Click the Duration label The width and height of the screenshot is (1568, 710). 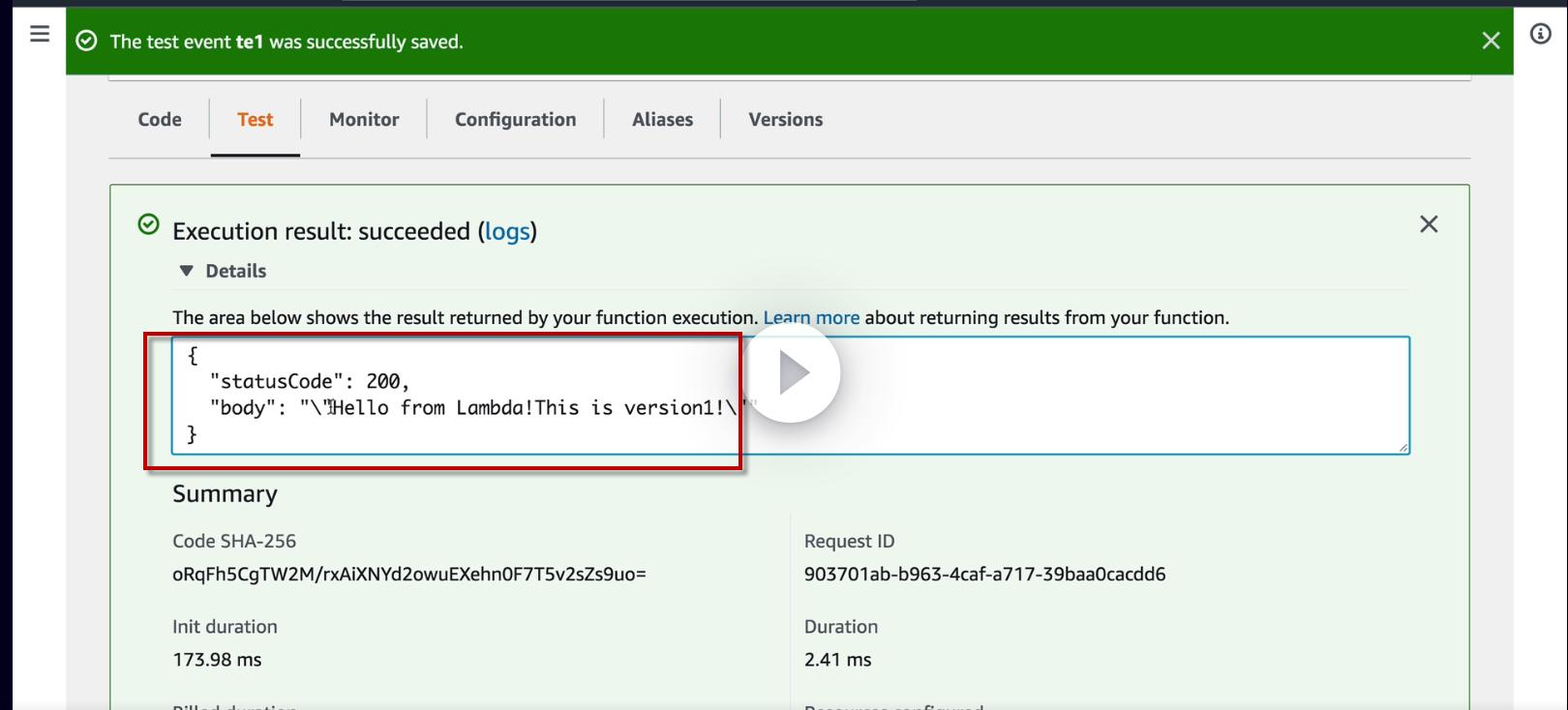[x=841, y=627]
